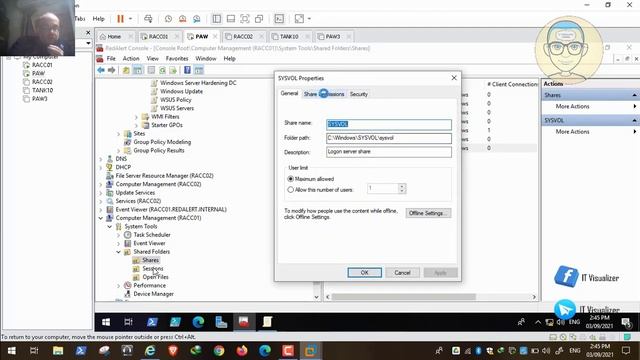Open More Actions under Shares
This screenshot has width=640, height=360.
572,107
